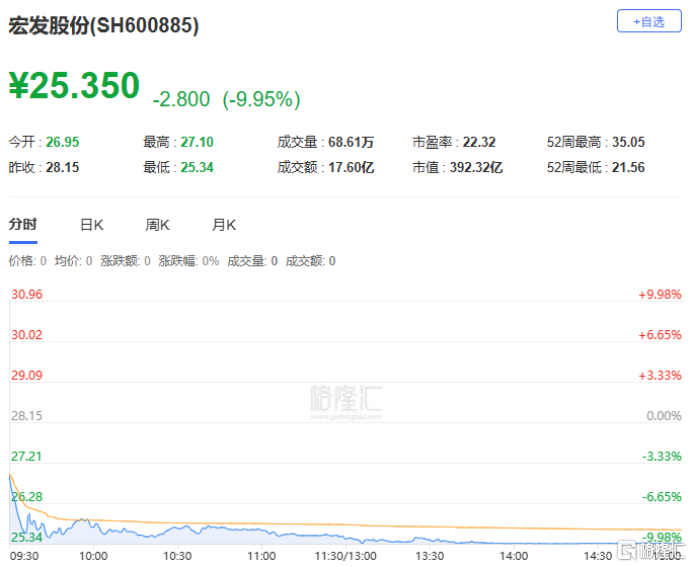Click the 最低 value 25.34 in stats

(197, 167)
